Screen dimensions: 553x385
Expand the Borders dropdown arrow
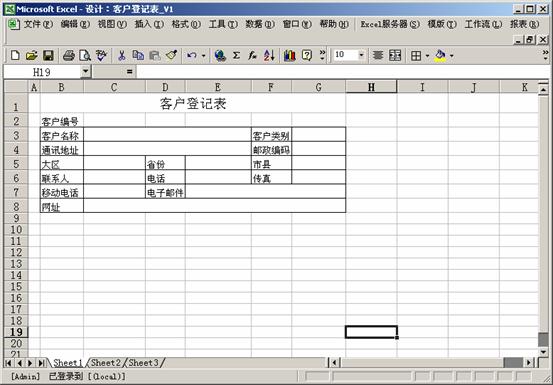(427, 55)
